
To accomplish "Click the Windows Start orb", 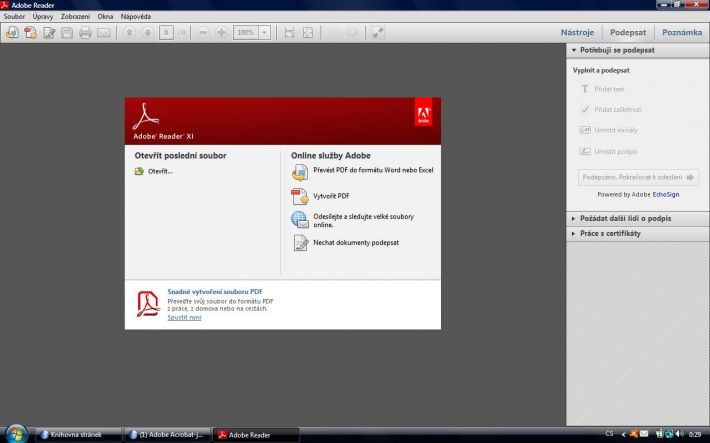I will 16,434.
